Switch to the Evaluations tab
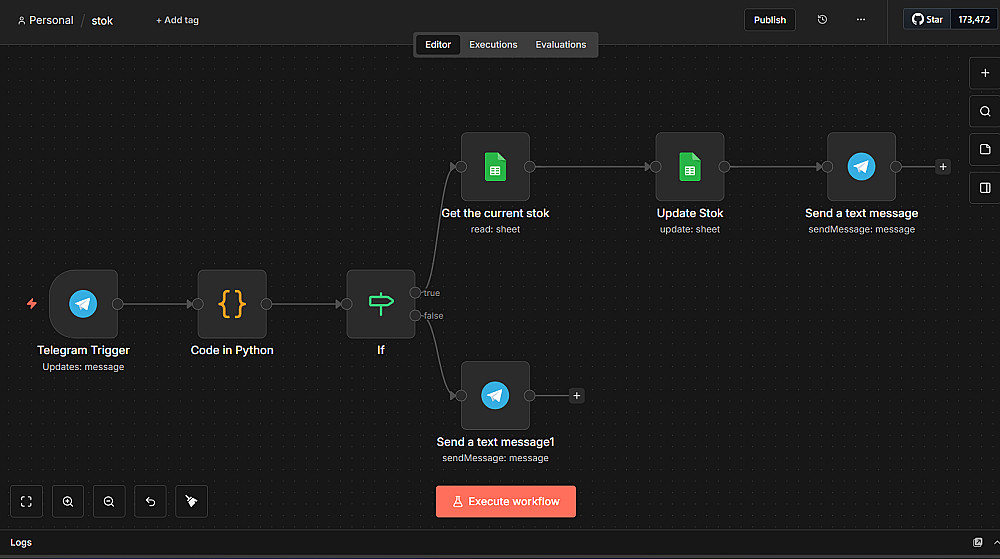 [560, 45]
